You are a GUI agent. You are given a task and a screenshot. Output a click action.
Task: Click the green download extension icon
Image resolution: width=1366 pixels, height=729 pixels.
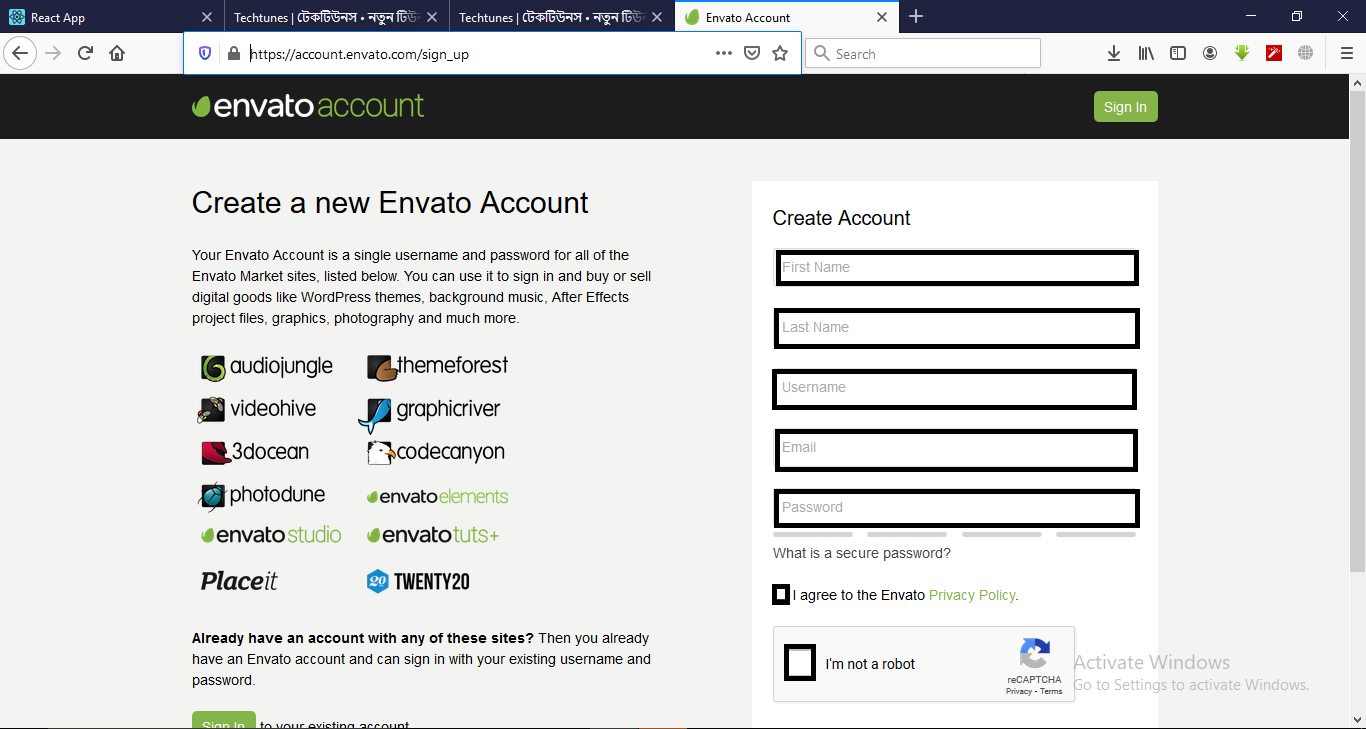[1242, 54]
